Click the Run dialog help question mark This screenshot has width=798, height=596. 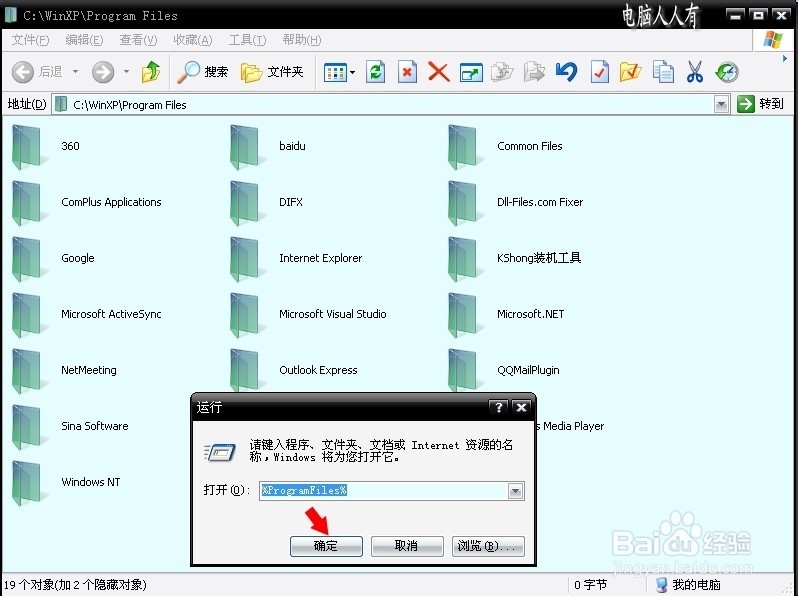click(499, 407)
